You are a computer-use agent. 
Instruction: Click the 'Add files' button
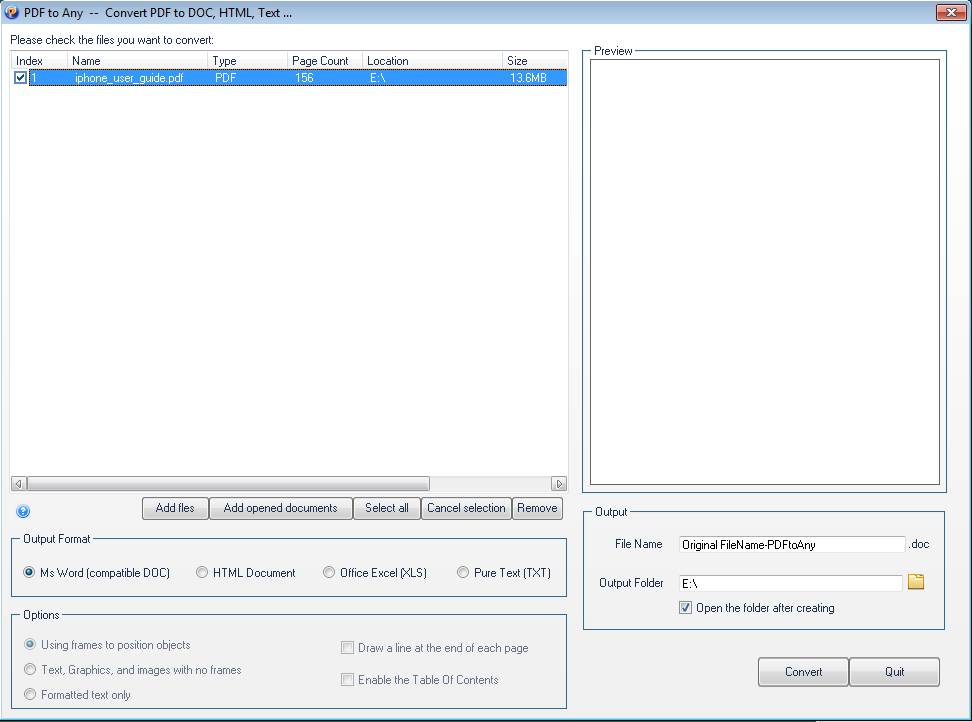click(174, 508)
